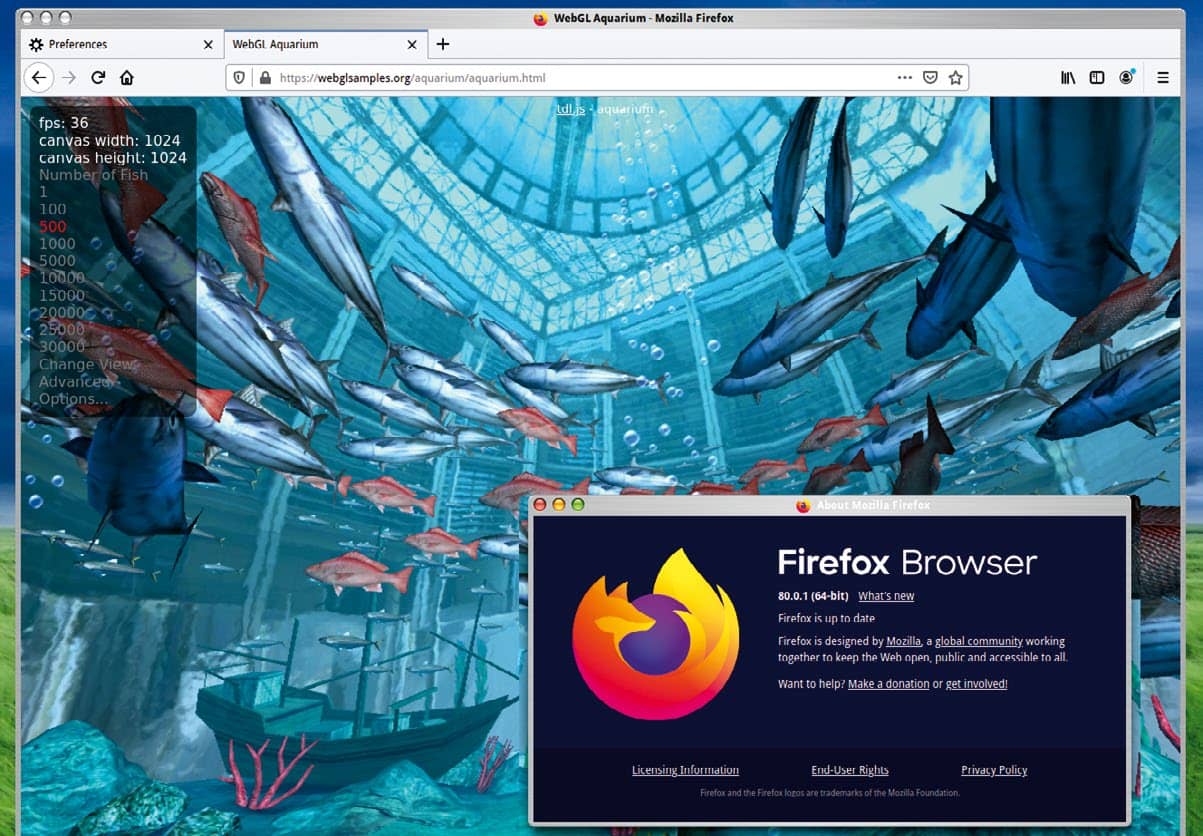Open the What's new link in About dialog

point(886,596)
